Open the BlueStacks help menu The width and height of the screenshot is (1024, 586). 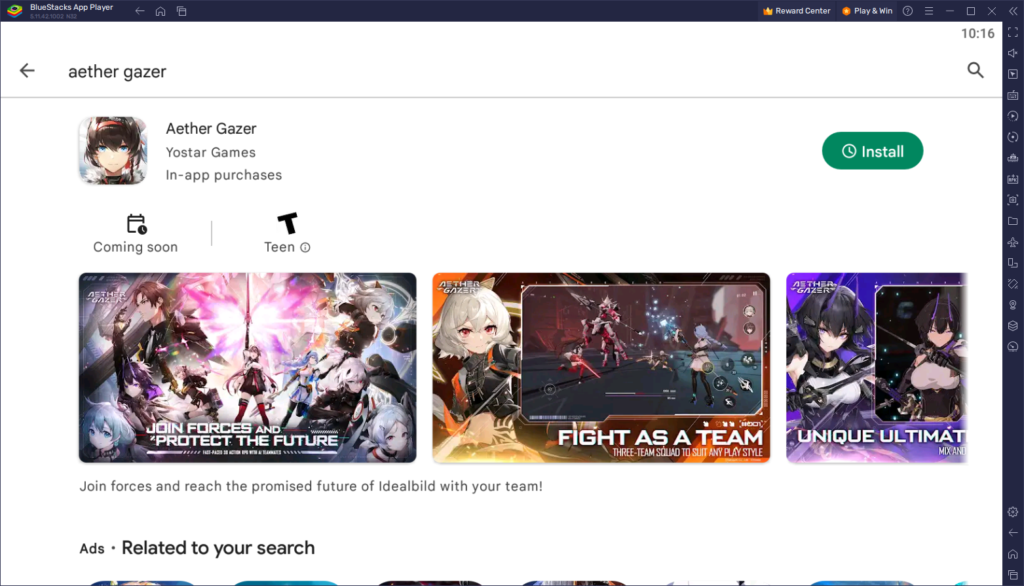pos(906,11)
